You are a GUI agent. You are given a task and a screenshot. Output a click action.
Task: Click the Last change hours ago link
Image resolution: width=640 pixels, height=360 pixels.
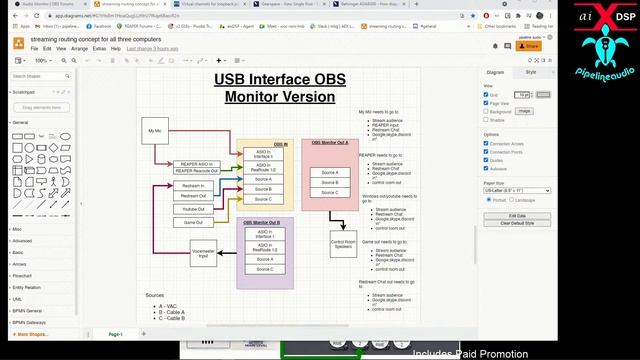point(152,49)
